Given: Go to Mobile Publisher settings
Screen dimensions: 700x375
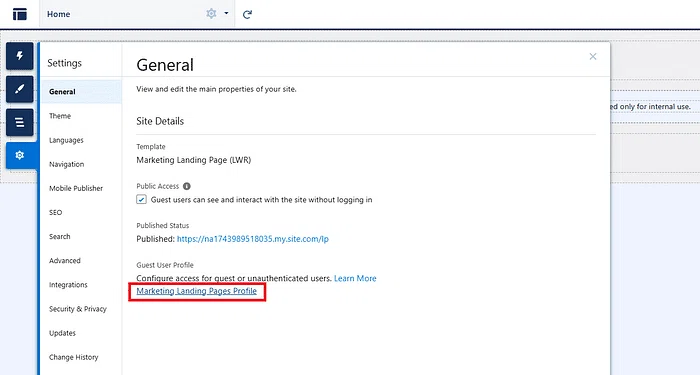Looking at the screenshot, I should click(81, 188).
